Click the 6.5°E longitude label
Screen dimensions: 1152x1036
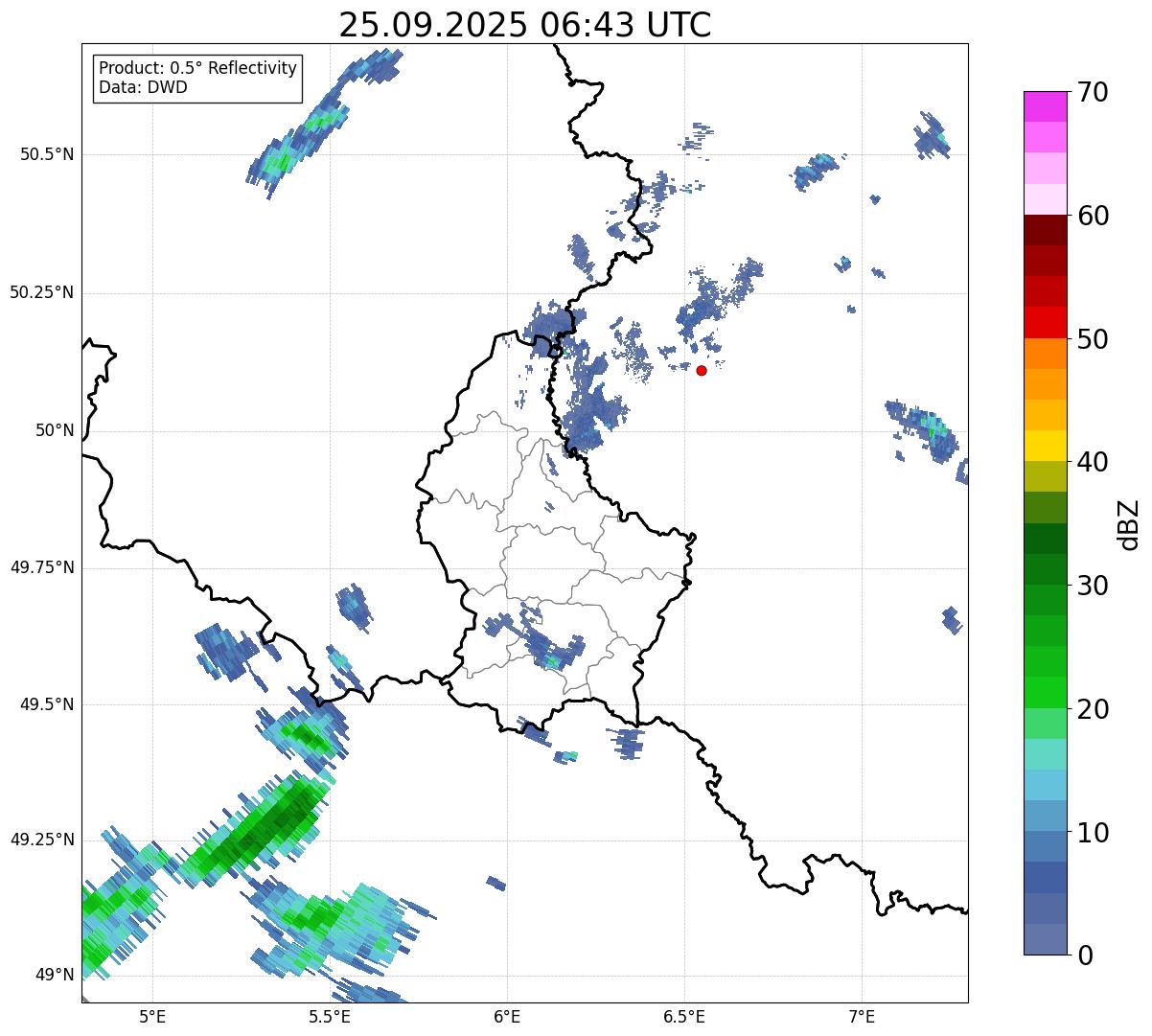[684, 1016]
